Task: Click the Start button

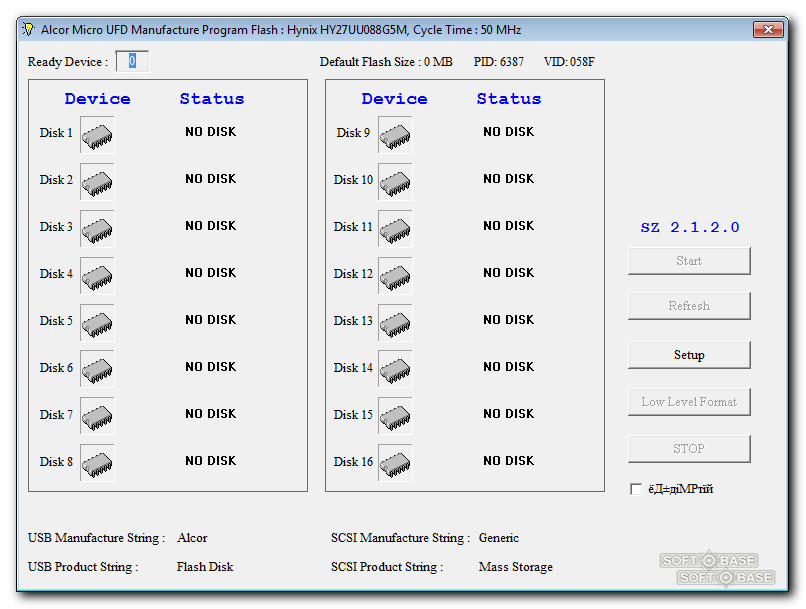Action: pos(689,261)
